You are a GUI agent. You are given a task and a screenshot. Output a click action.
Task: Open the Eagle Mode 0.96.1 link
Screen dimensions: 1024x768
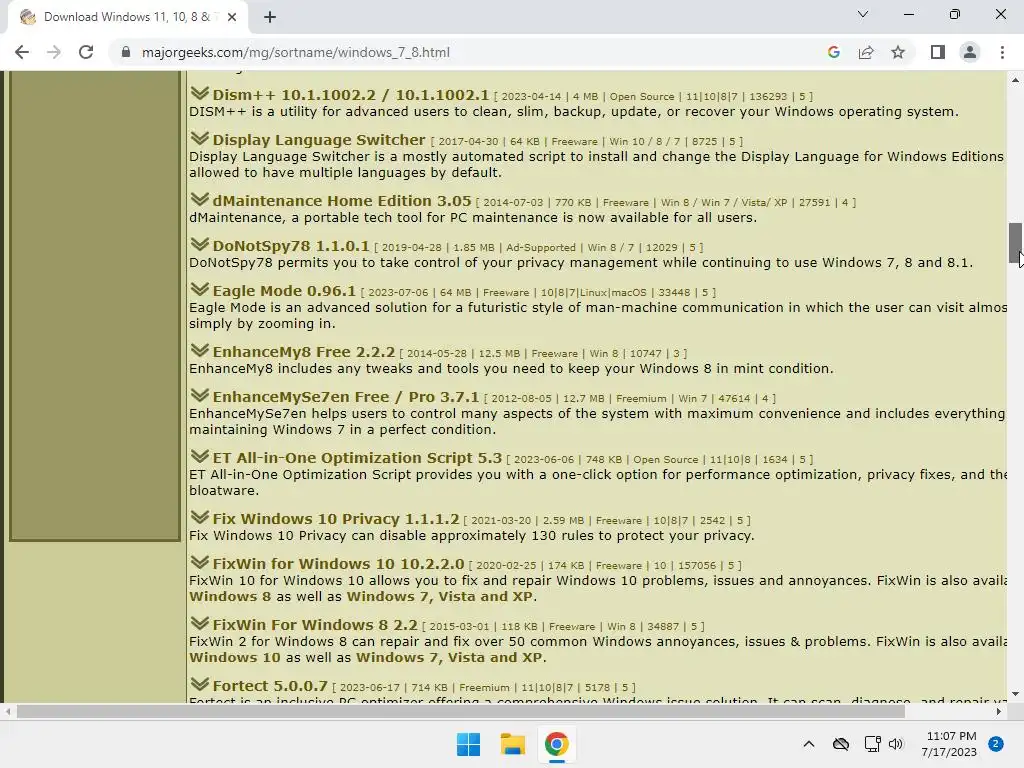[284, 291]
